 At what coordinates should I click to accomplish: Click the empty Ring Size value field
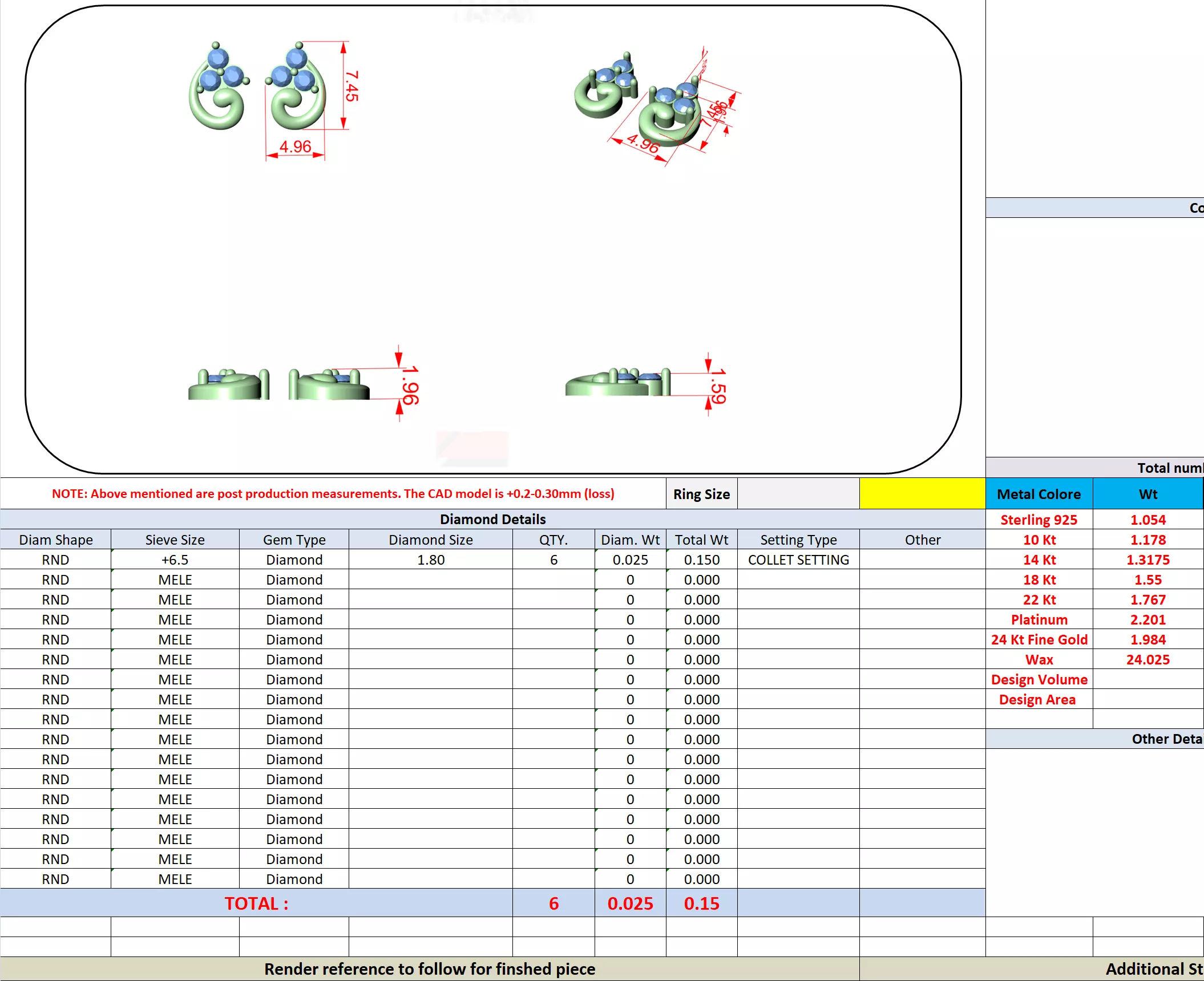(x=798, y=494)
